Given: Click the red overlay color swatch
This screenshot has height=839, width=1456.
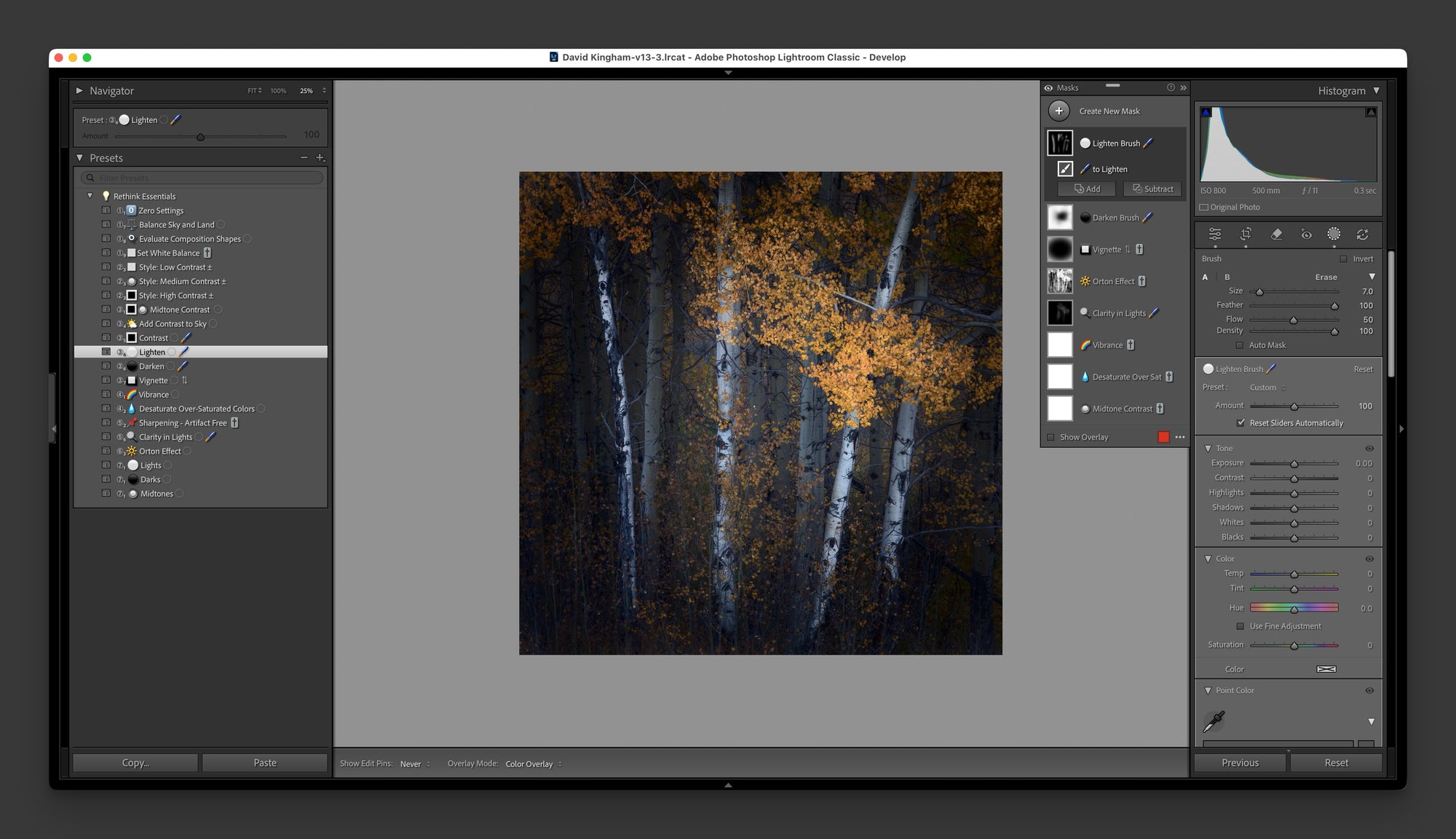Looking at the screenshot, I should (1163, 437).
